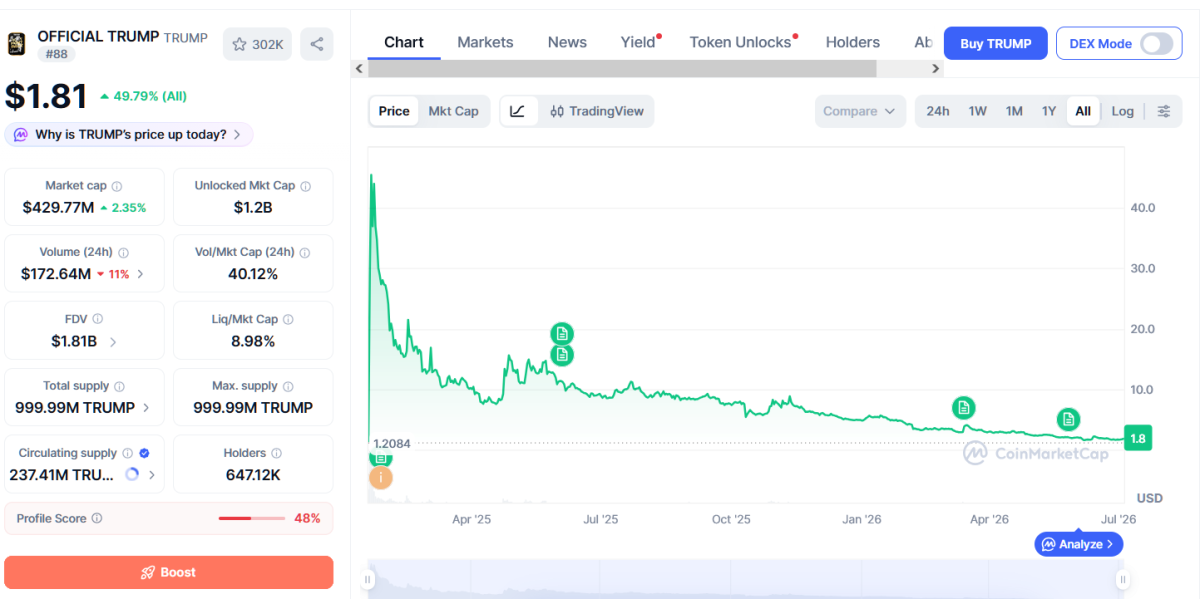Click the Analyze button
1200x599 pixels.
coord(1079,544)
